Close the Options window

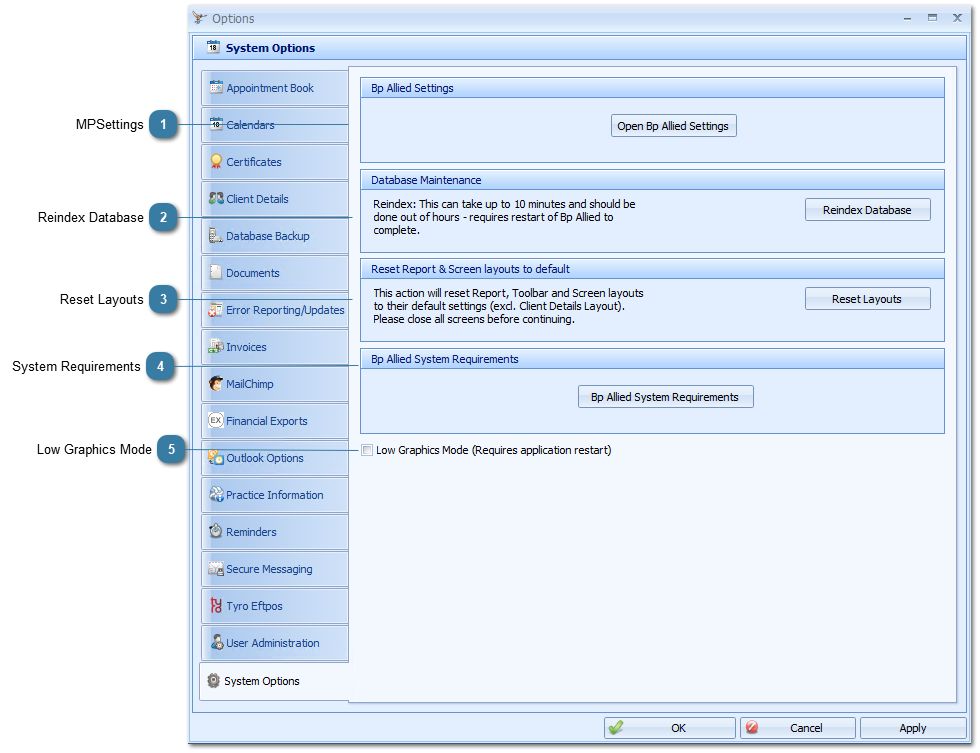(957, 17)
